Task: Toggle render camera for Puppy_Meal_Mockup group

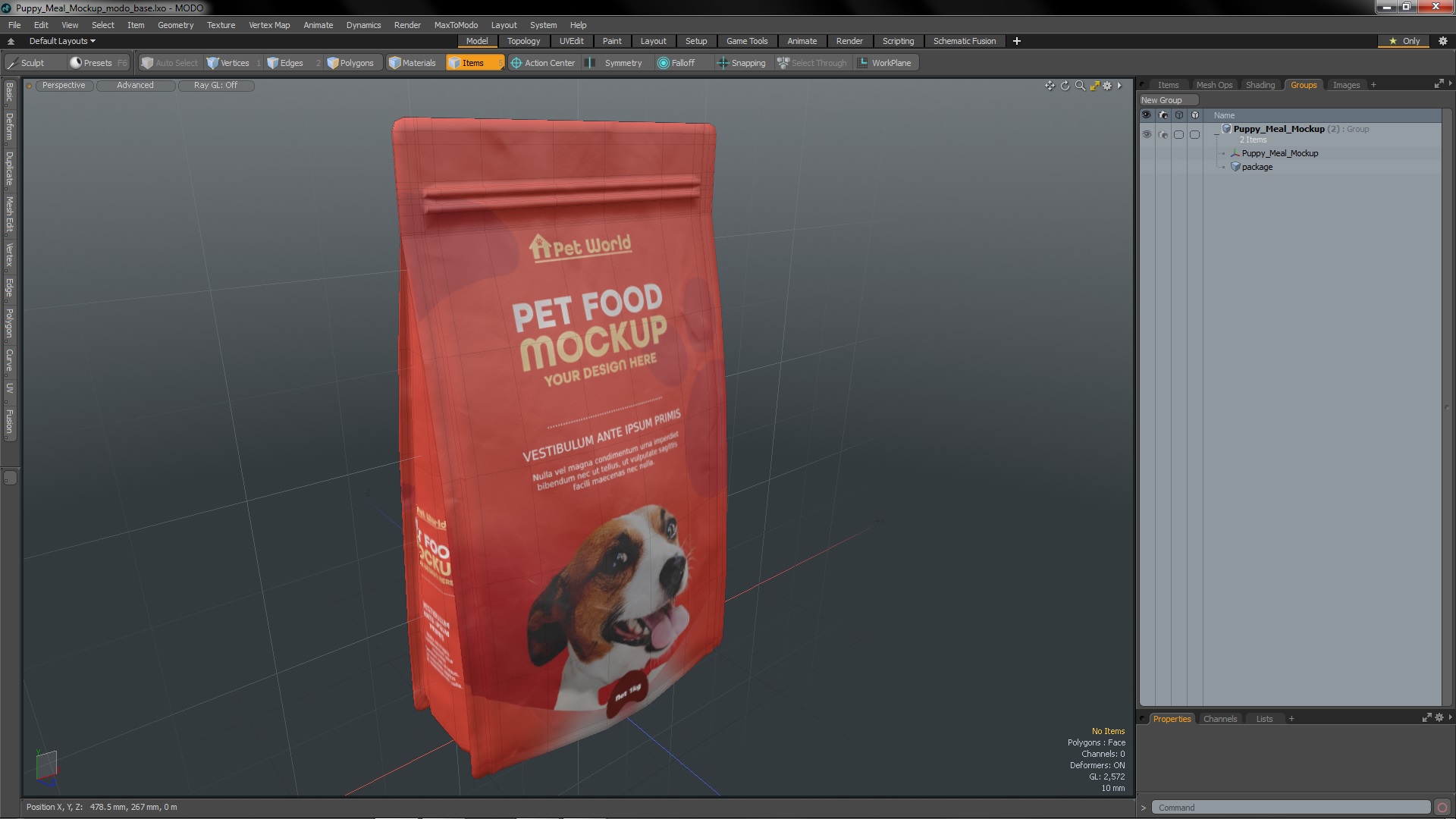Action: (x=1163, y=134)
